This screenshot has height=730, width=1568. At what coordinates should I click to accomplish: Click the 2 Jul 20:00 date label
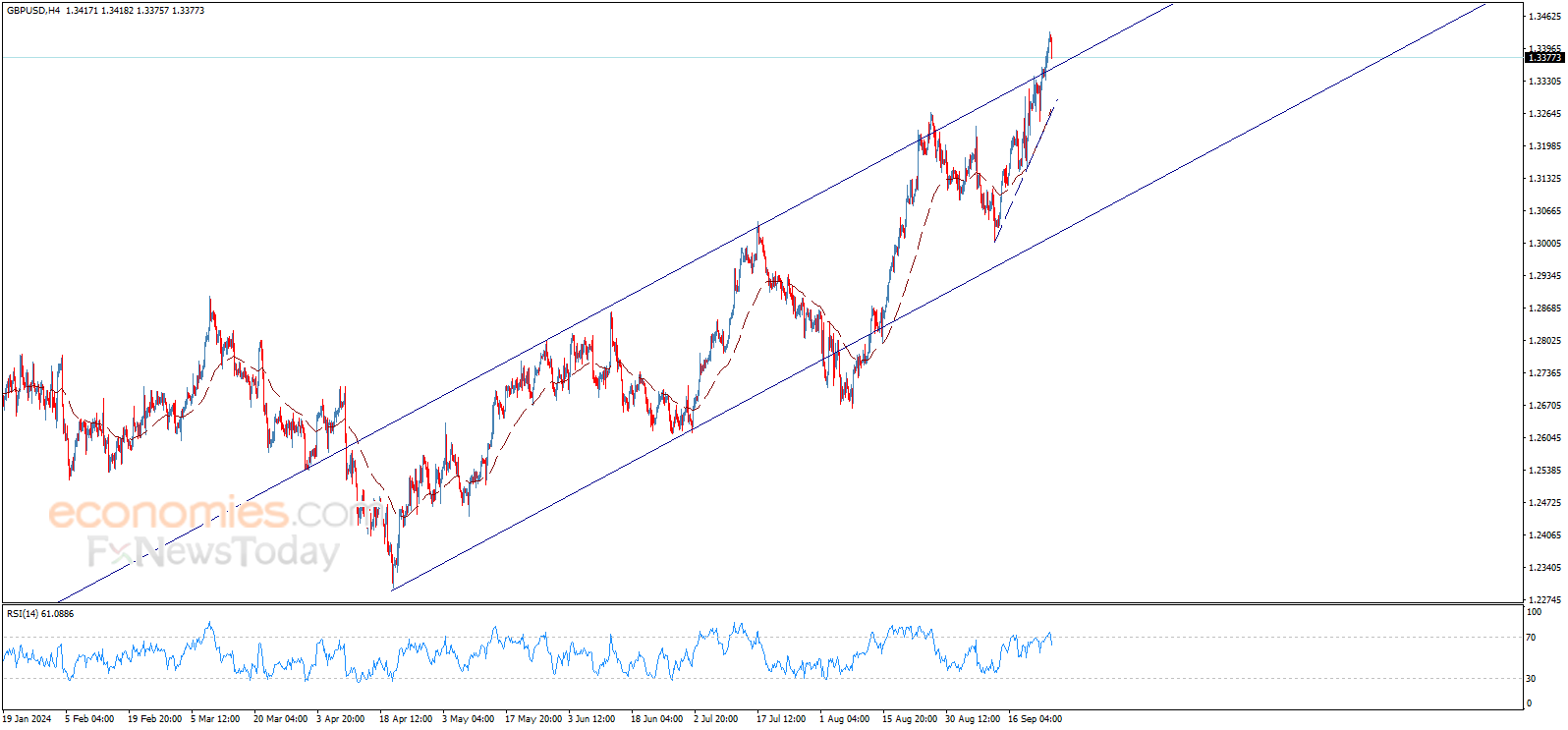716,719
